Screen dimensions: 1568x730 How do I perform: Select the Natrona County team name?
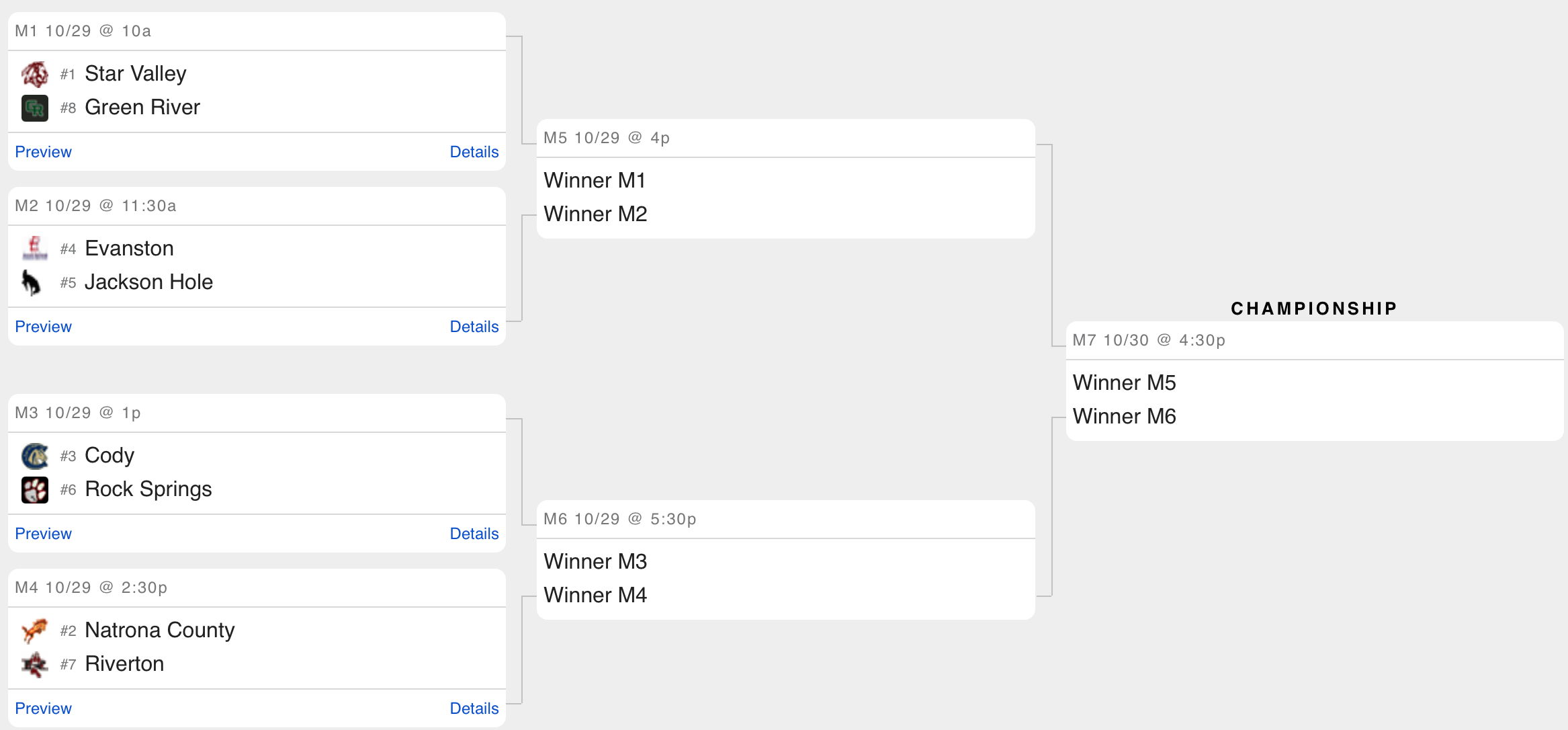click(x=160, y=631)
